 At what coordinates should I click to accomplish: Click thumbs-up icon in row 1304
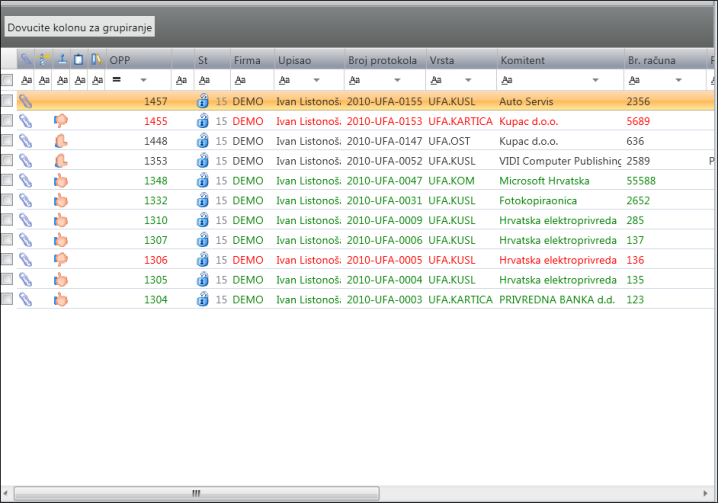click(x=61, y=300)
